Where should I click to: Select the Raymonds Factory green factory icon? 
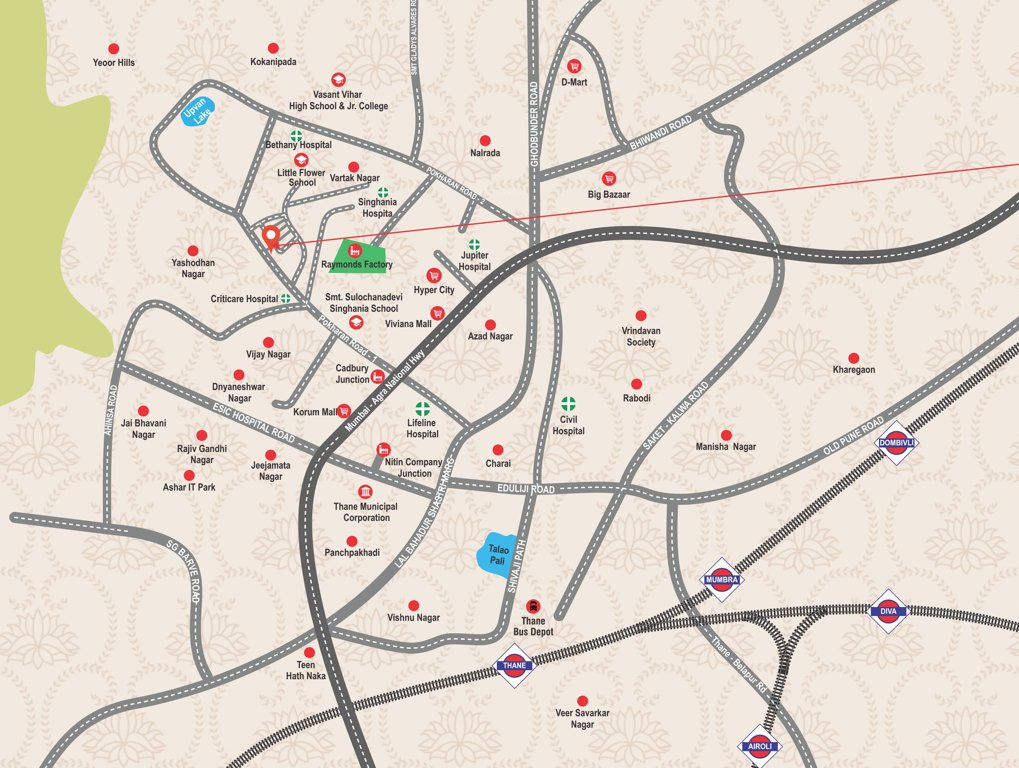point(355,250)
